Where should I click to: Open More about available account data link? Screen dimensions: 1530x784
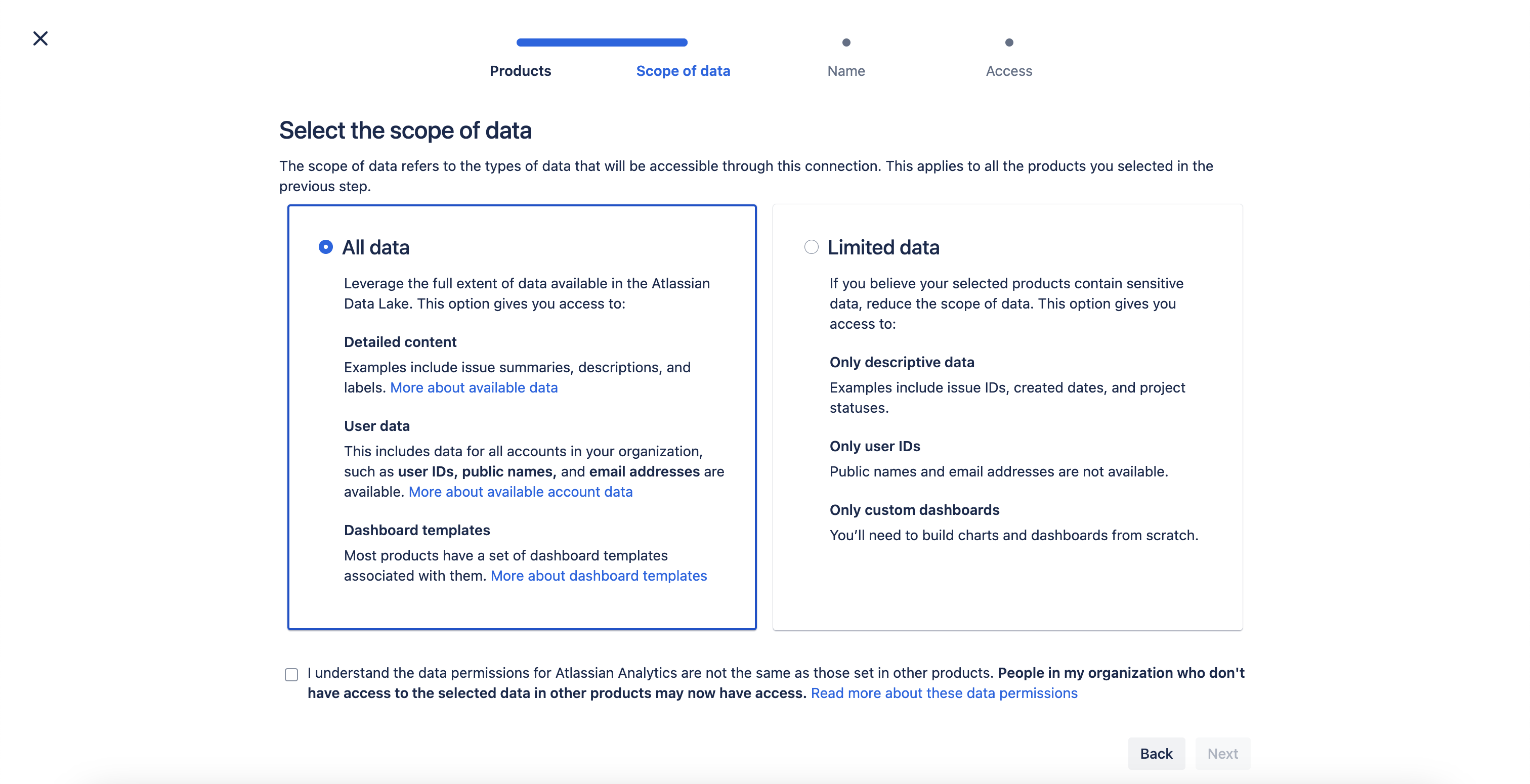520,492
